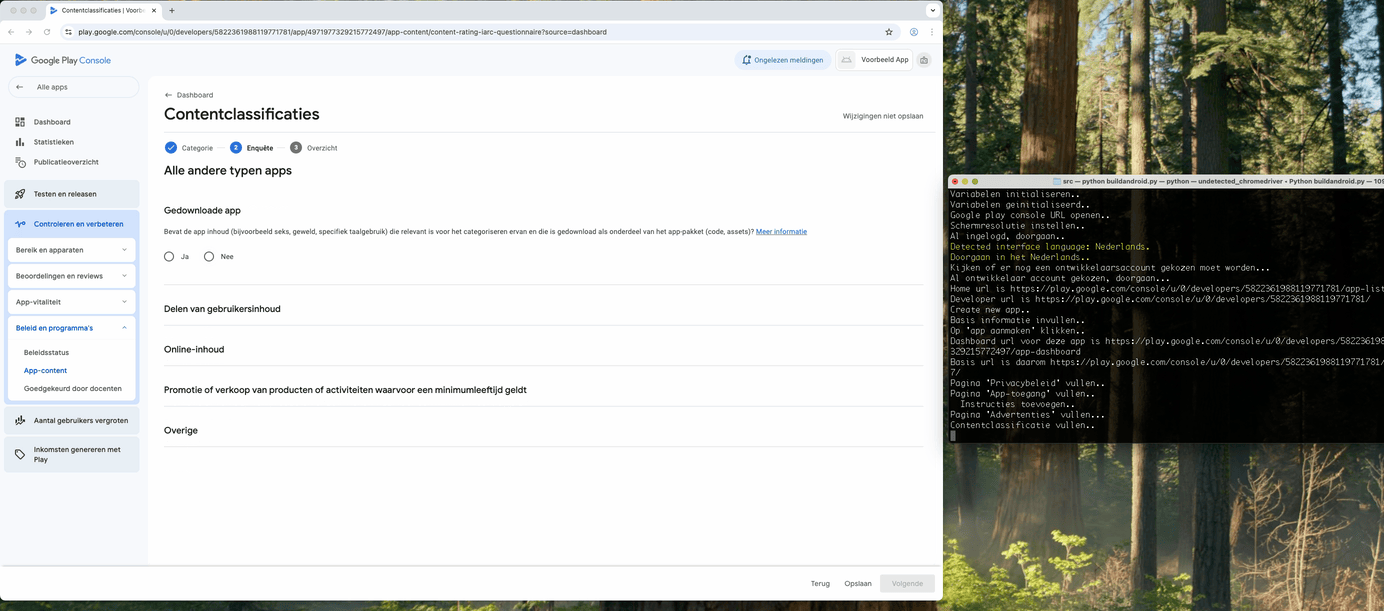Click the rocket icon for Testen en releasen
The image size is (1384, 611).
[x=20, y=194]
